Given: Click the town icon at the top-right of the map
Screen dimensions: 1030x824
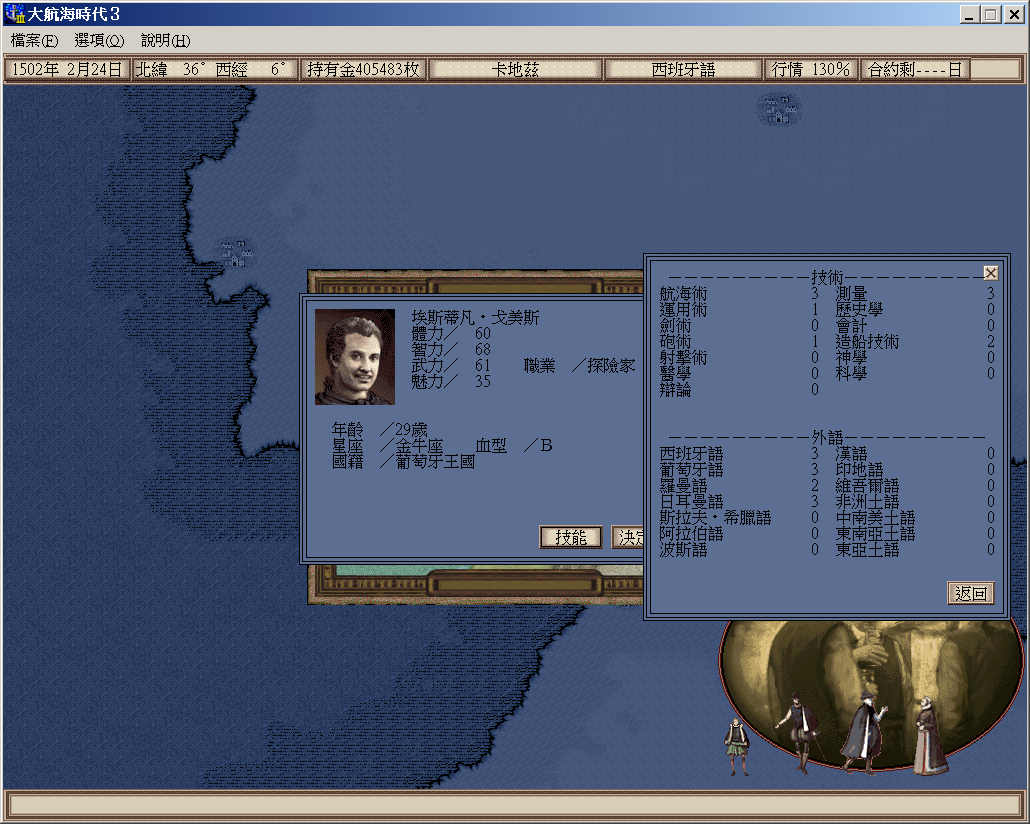Looking at the screenshot, I should coord(778,108).
